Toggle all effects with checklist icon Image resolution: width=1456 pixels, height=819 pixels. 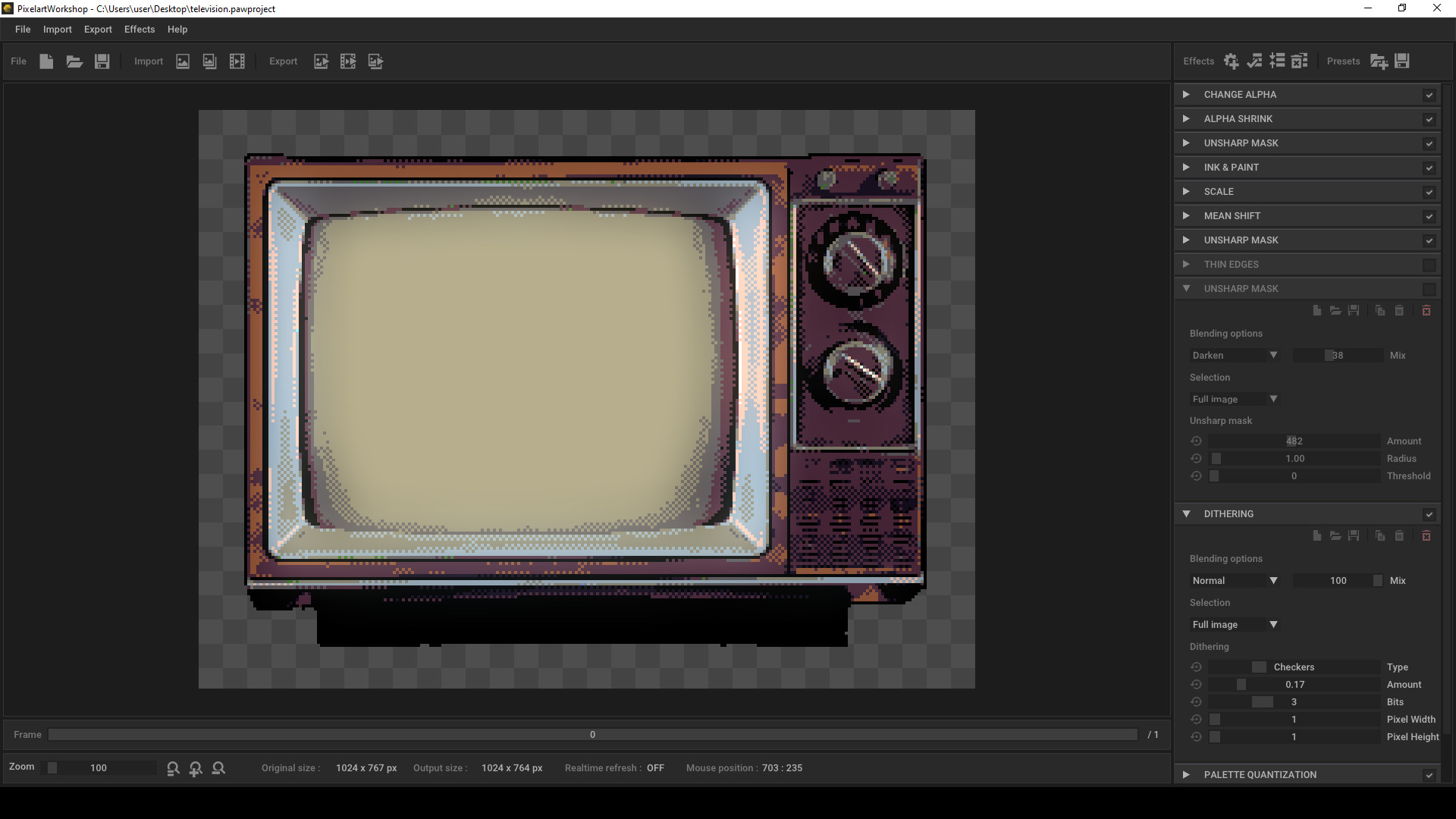[1254, 61]
